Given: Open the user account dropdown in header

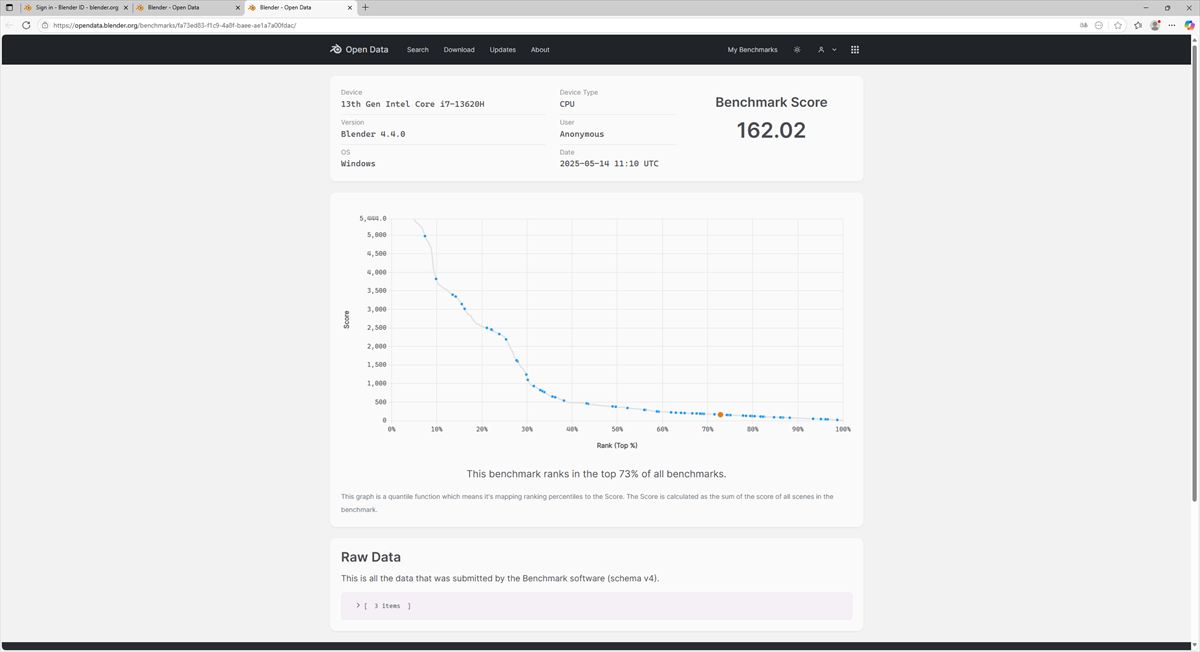Looking at the screenshot, I should coord(827,49).
